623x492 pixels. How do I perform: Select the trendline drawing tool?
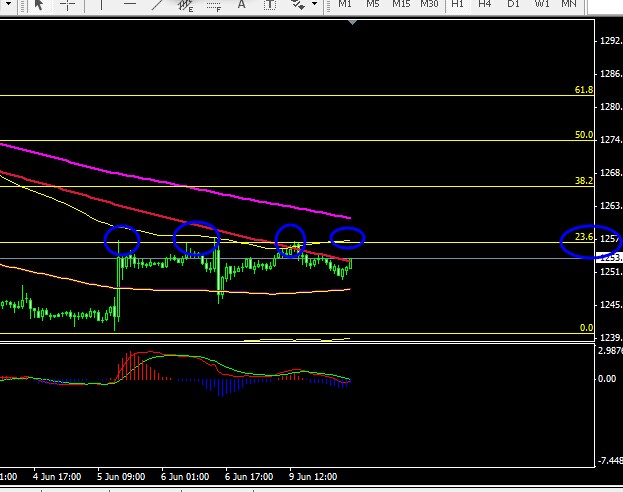(158, 4)
